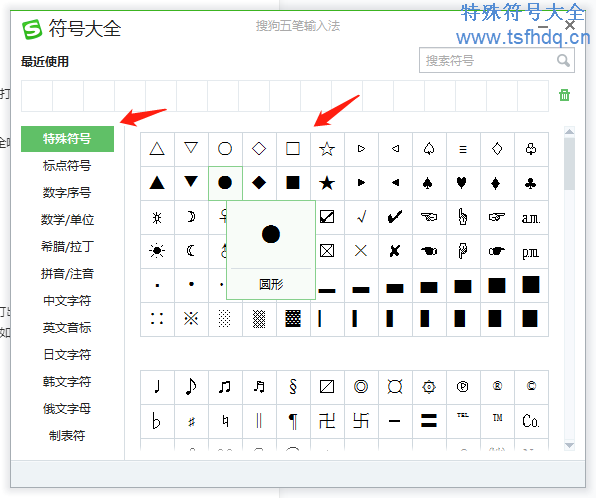Select the hollow up triangle symbol
596x498 pixels.
(x=157, y=149)
